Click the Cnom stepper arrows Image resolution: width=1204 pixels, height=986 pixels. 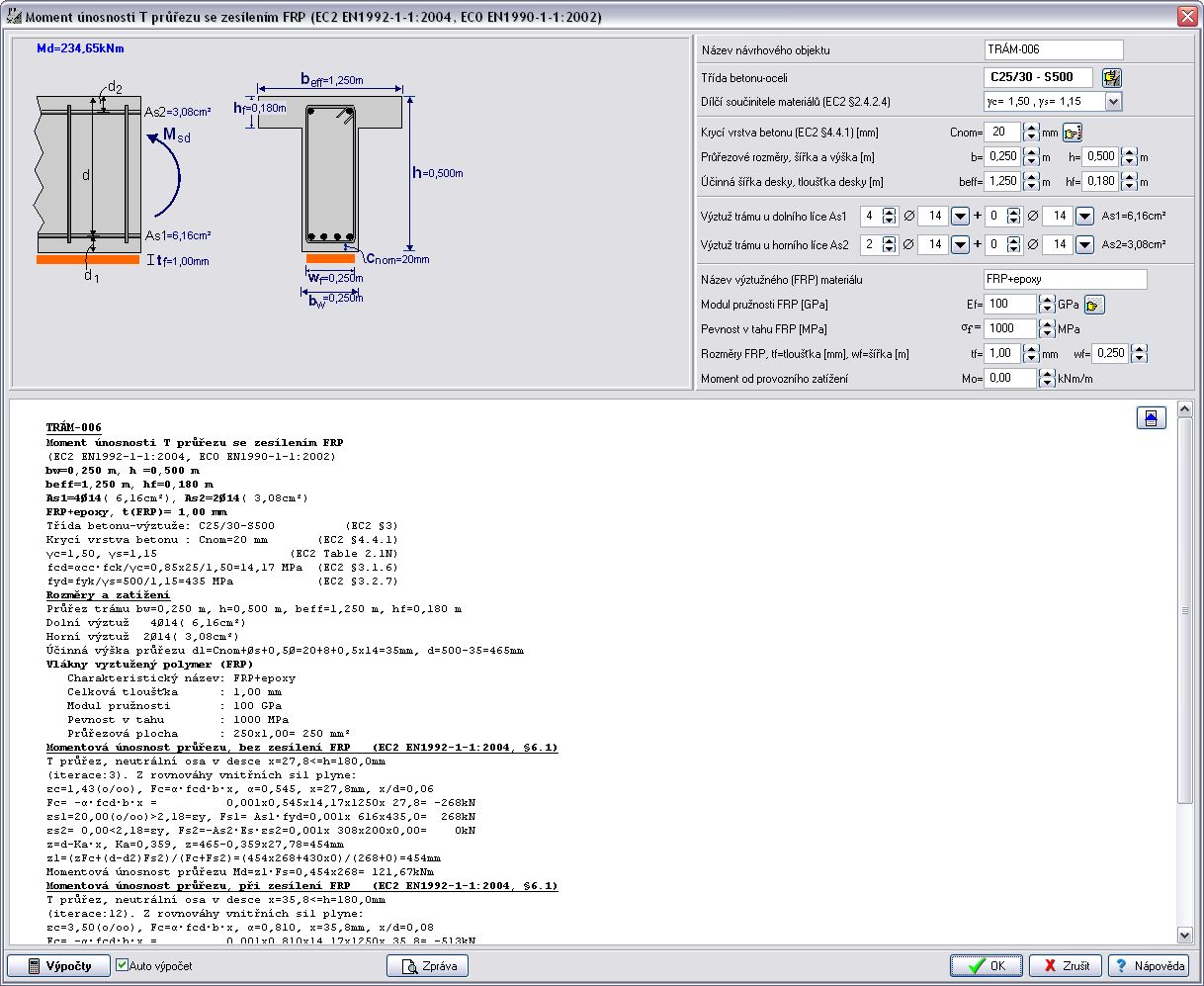click(x=1031, y=133)
